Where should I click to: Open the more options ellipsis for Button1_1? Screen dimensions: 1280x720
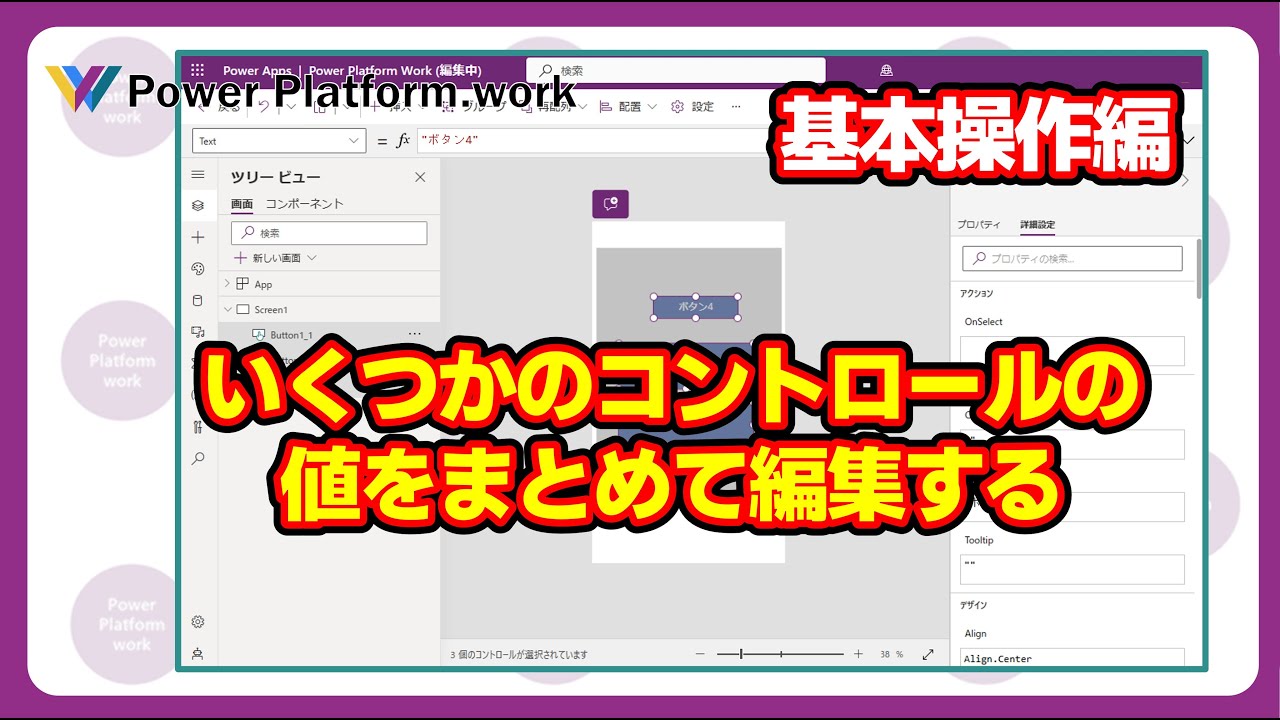coord(415,334)
